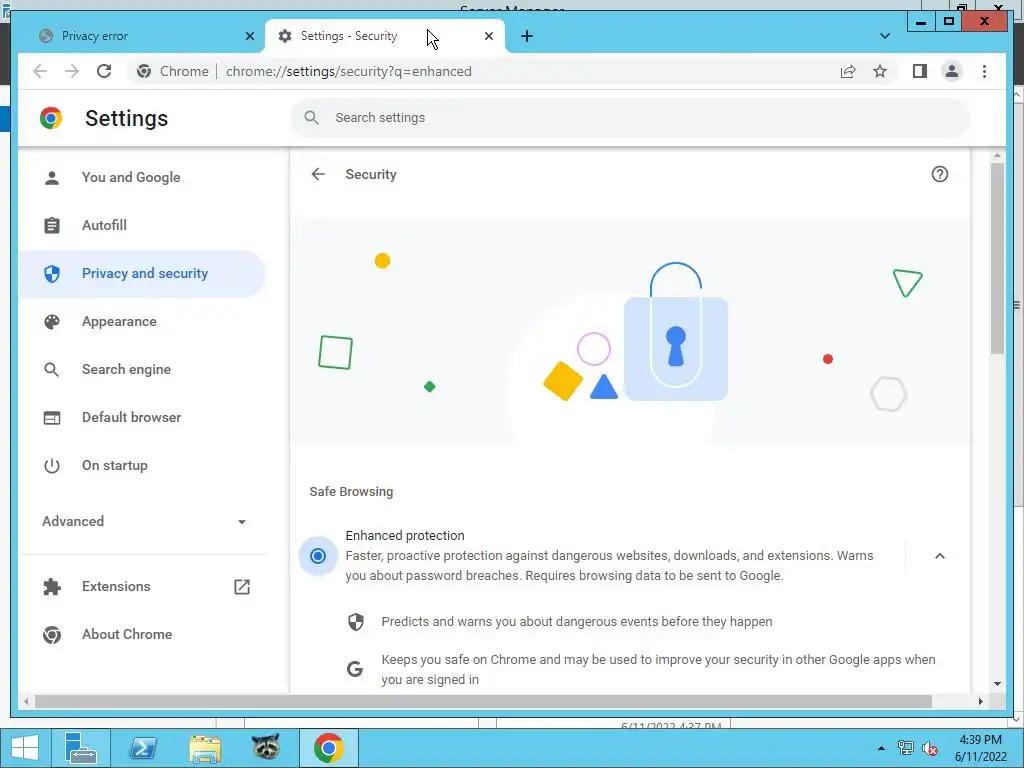Collapse Enhanced protection details chevron
1024x768 pixels.
[939, 556]
